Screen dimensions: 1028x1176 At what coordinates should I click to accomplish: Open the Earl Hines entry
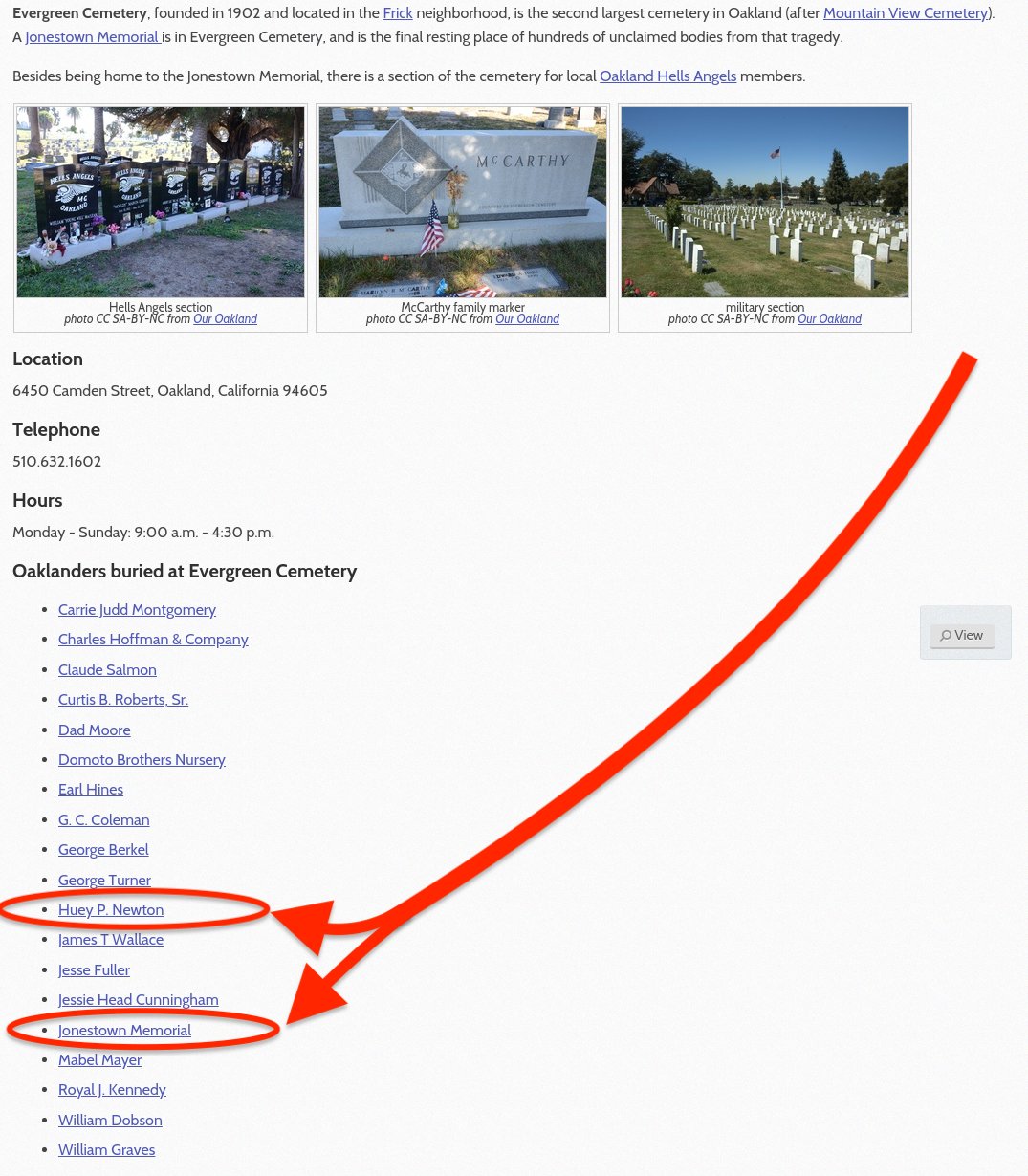tap(91, 790)
